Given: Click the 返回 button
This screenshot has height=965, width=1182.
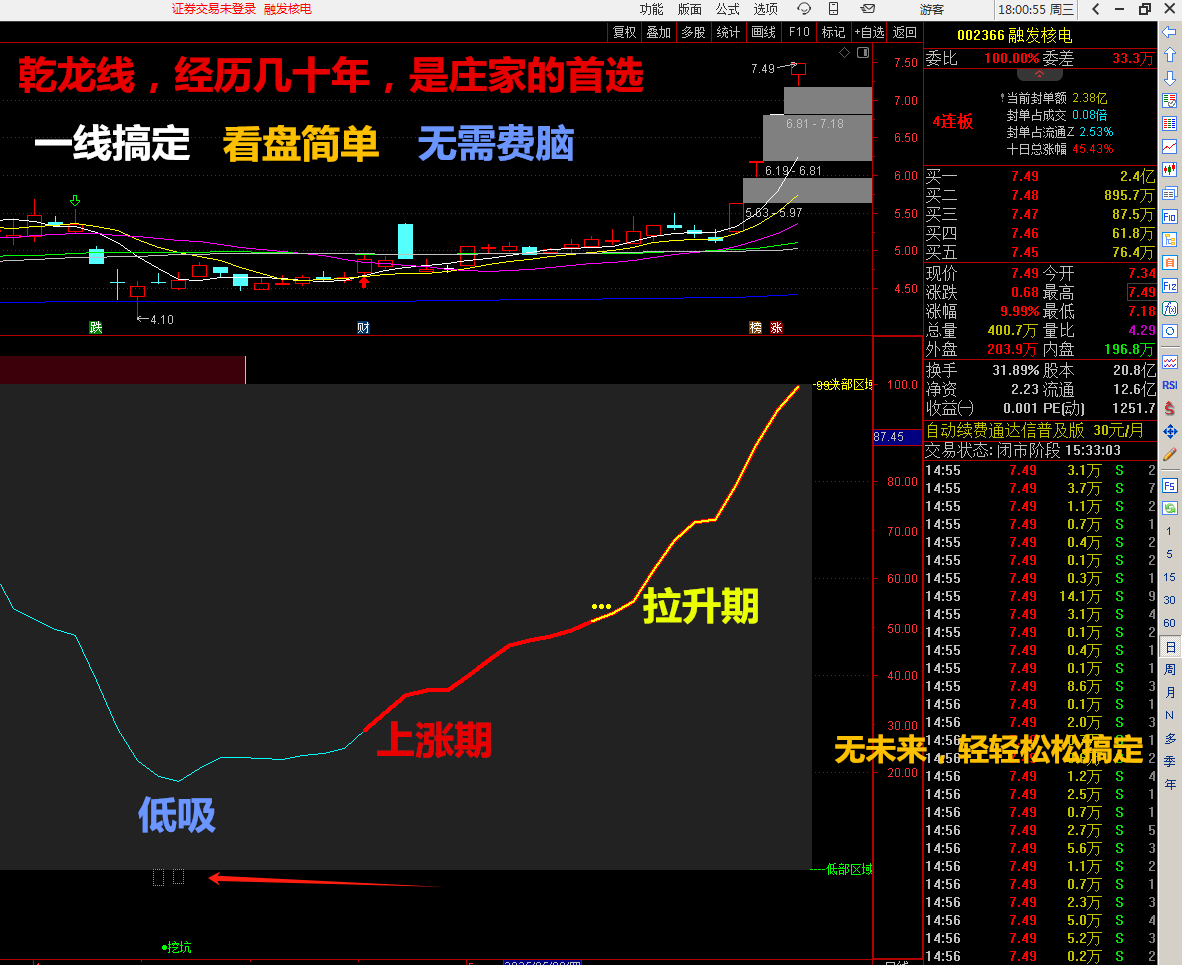Looking at the screenshot, I should click(x=905, y=32).
